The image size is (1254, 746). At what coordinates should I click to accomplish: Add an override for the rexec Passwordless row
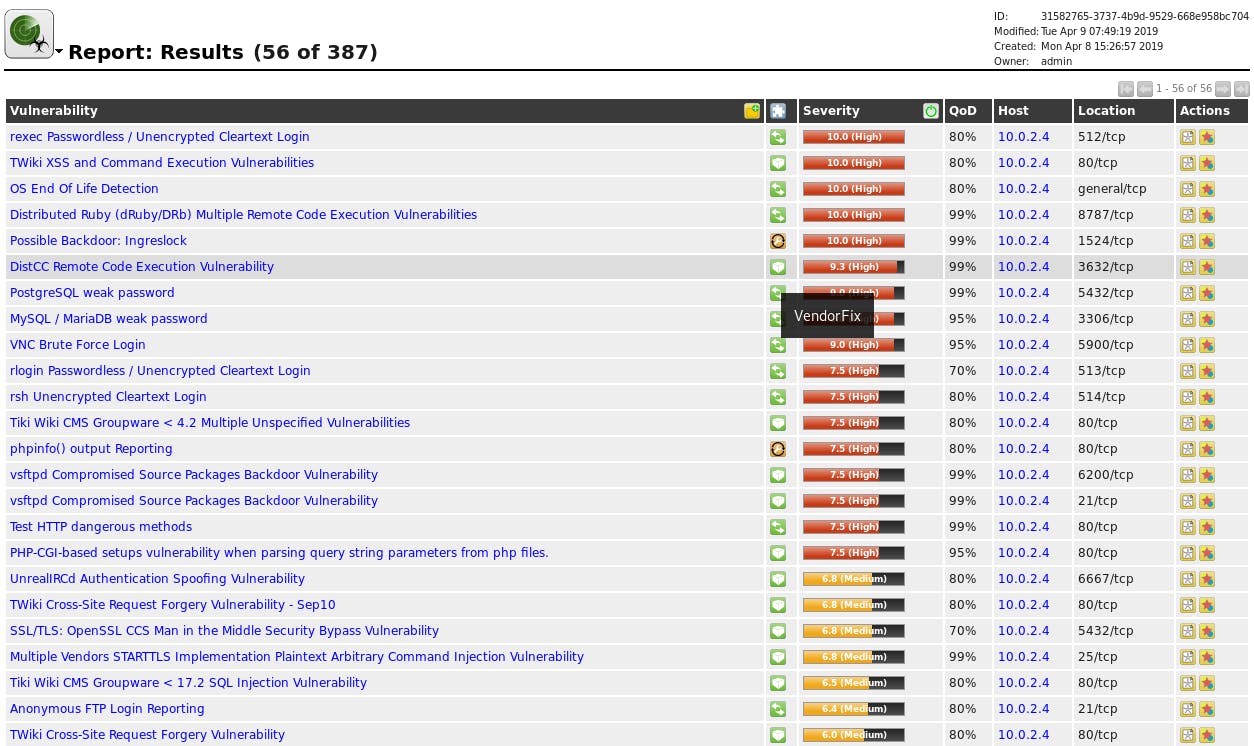coord(1207,137)
